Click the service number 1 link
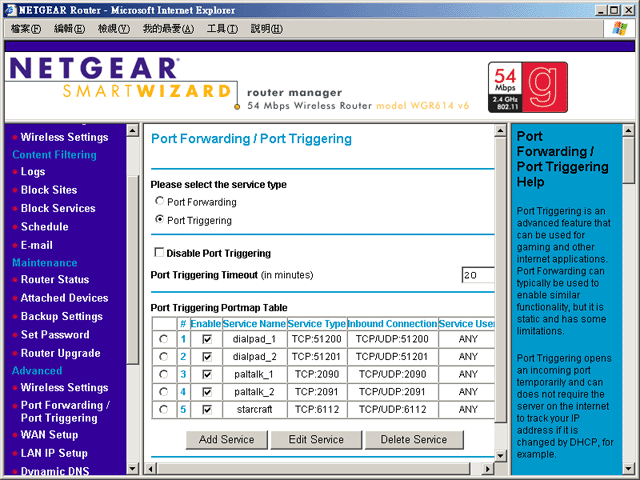This screenshot has width=640, height=480. coord(183,339)
